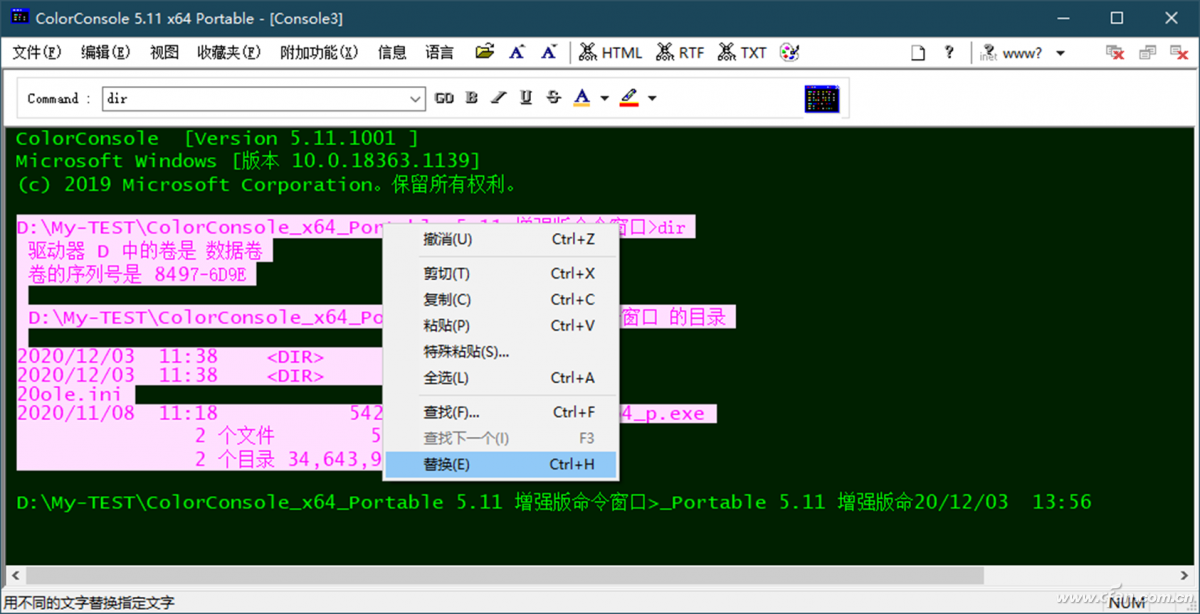Viewport: 1200px width, 614px height.
Task: Open a file using the folder icon
Action: tap(485, 52)
